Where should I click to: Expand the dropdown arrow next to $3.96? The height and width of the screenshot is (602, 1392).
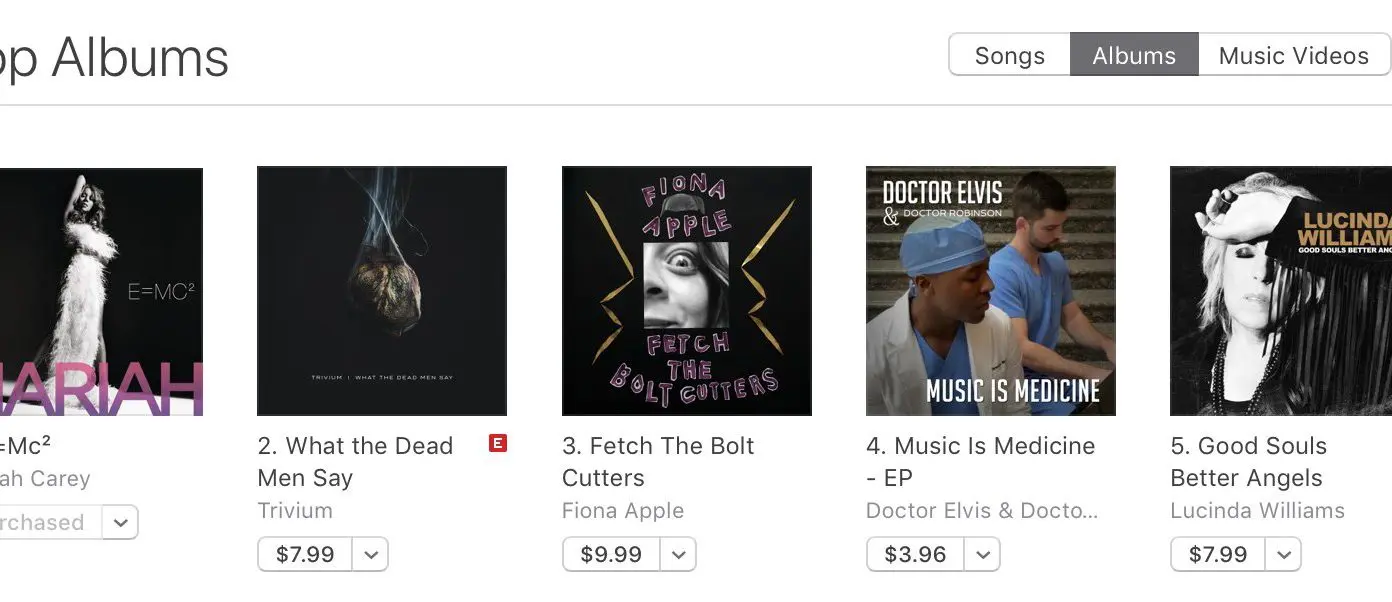(x=983, y=554)
